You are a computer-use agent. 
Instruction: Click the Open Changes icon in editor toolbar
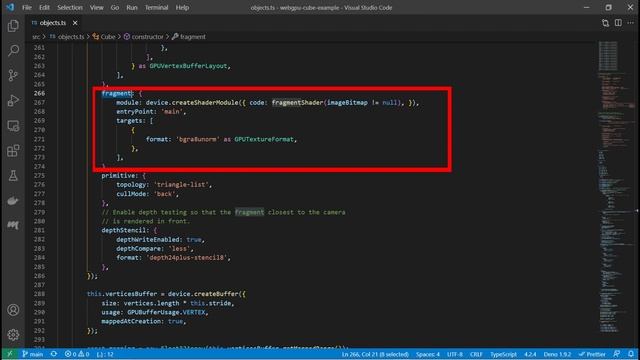[x=605, y=23]
